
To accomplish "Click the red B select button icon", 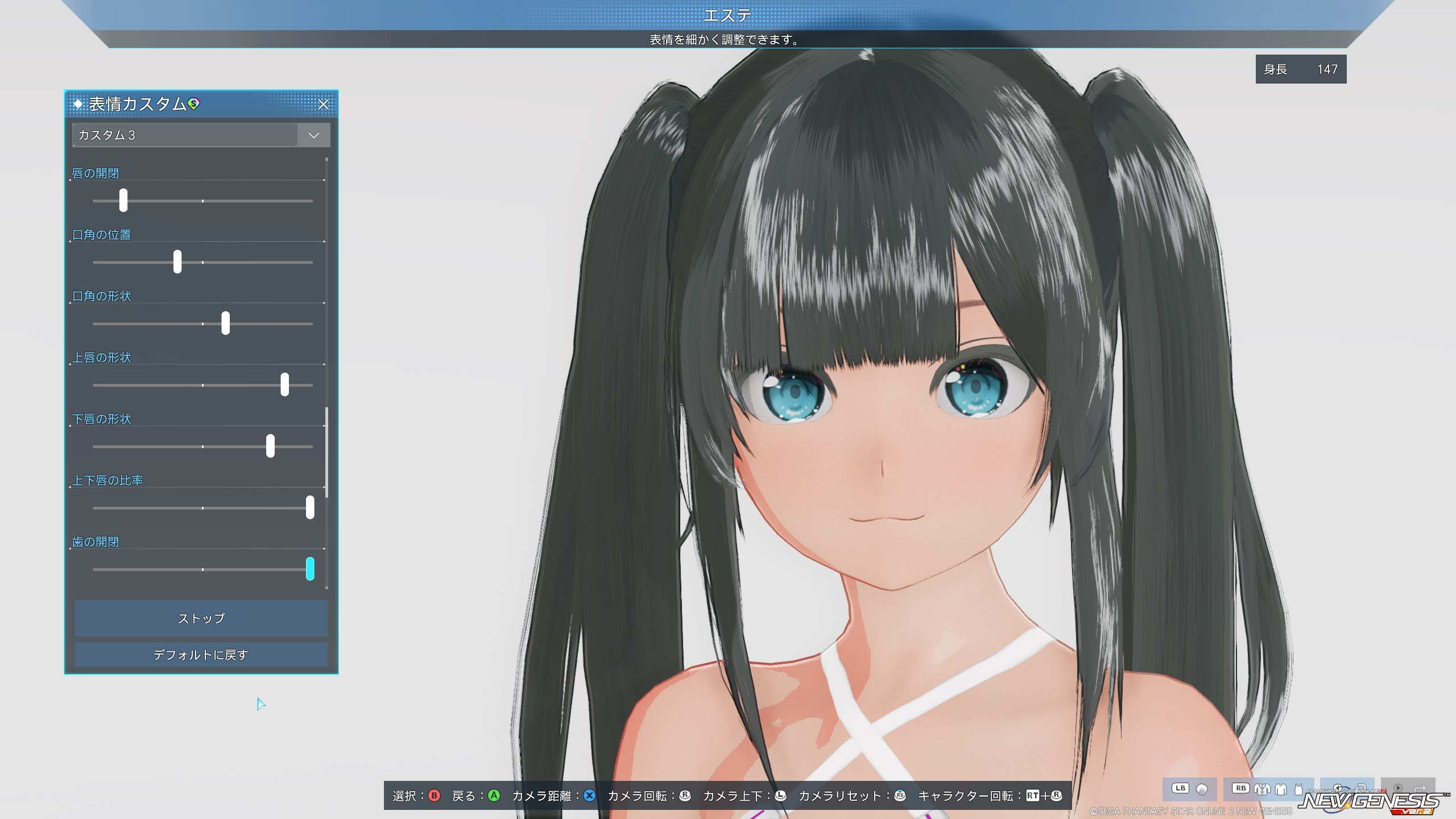I will coord(435,796).
